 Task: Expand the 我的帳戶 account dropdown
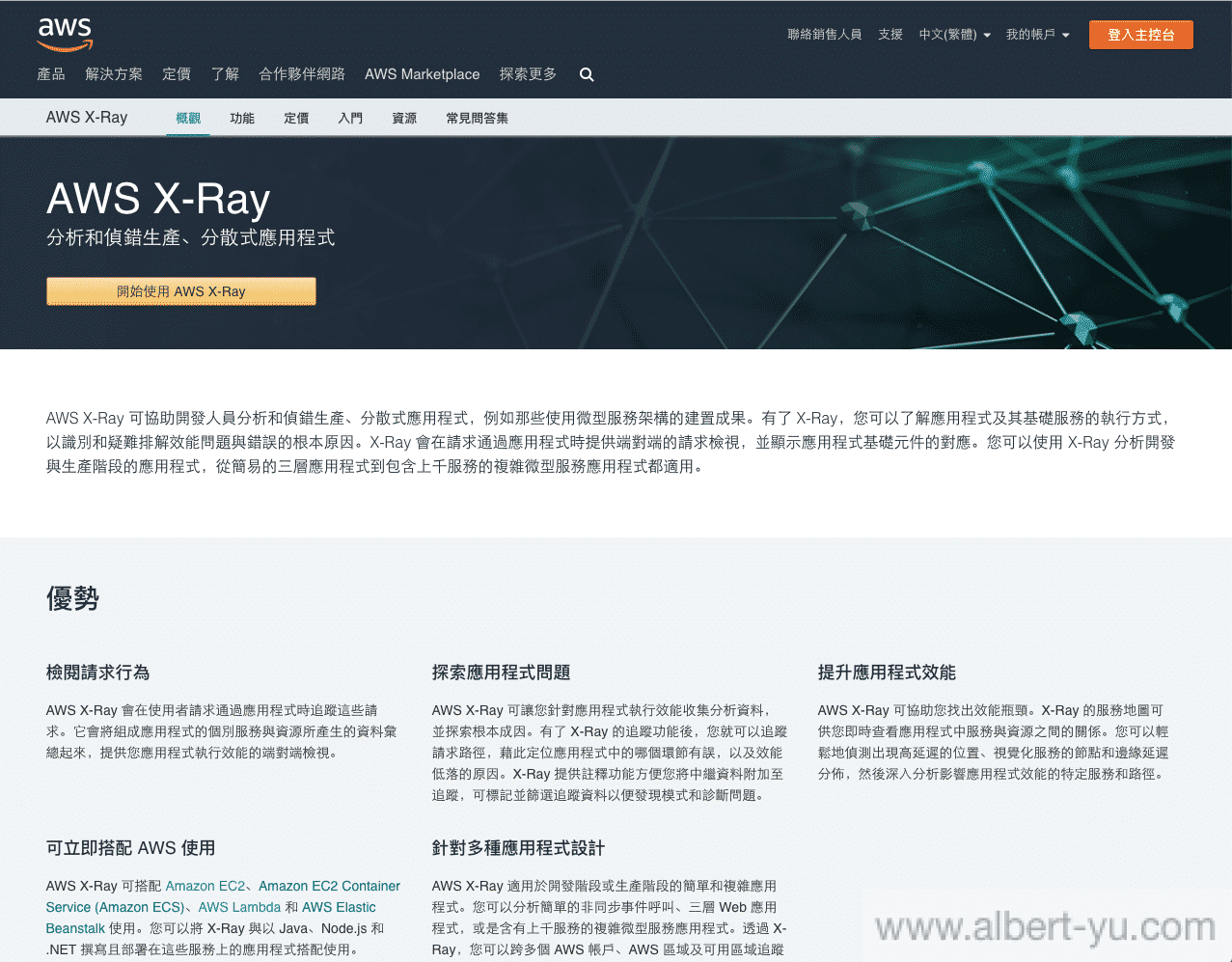[x=1038, y=35]
